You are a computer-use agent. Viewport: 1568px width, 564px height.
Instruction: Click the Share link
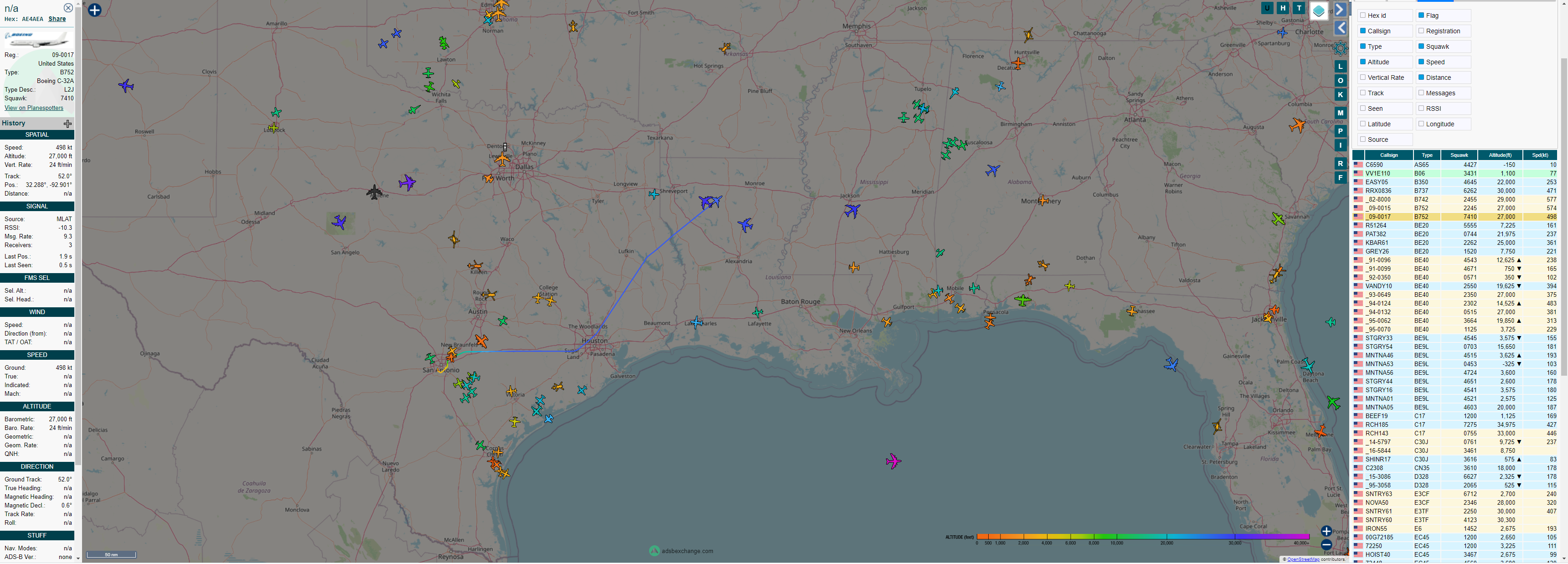[57, 19]
